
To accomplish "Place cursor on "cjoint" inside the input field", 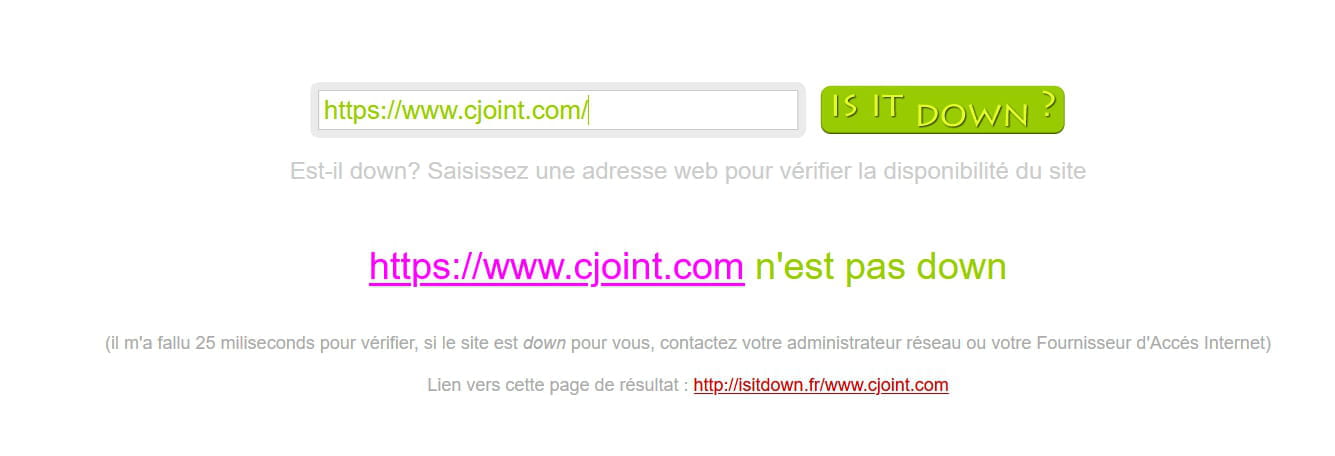I will tap(496, 111).
